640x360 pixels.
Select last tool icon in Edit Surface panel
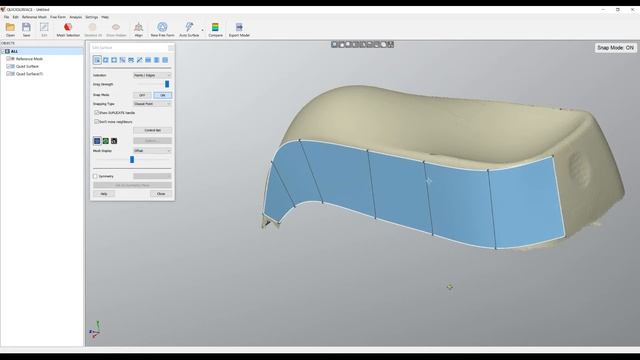pos(165,60)
